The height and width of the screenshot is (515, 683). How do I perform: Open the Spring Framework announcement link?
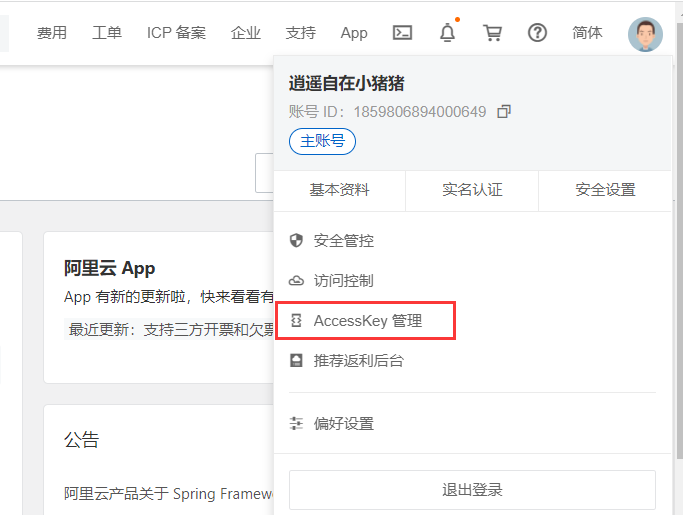pyautogui.click(x=169, y=494)
